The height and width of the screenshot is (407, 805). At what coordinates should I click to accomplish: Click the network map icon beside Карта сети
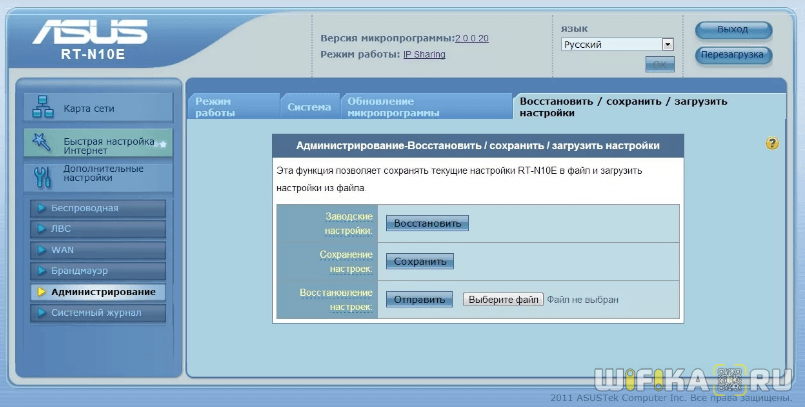pos(43,107)
